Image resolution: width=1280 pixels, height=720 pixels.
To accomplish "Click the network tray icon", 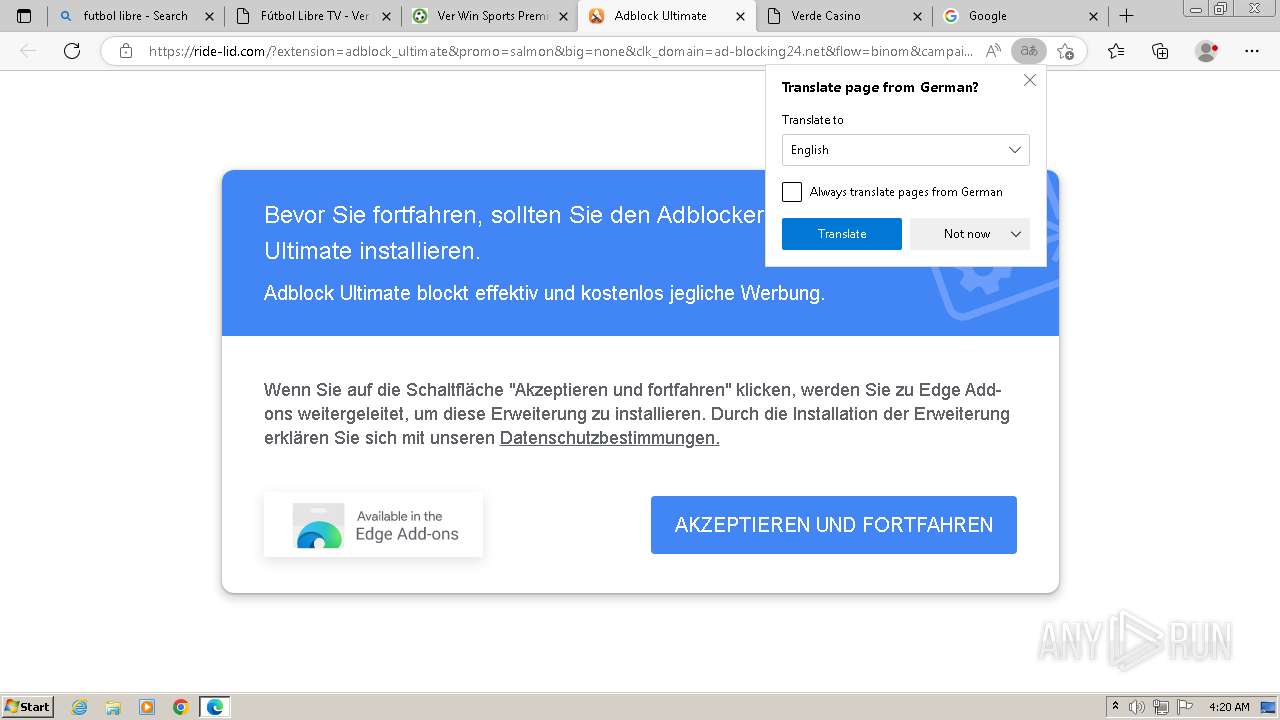I will 1159,707.
